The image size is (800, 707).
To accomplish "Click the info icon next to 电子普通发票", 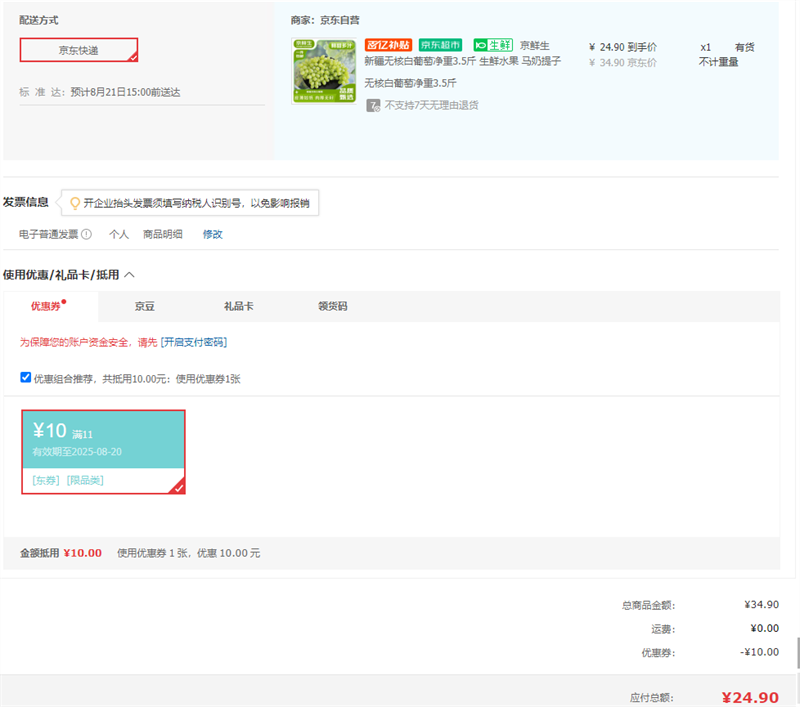I will [86, 234].
